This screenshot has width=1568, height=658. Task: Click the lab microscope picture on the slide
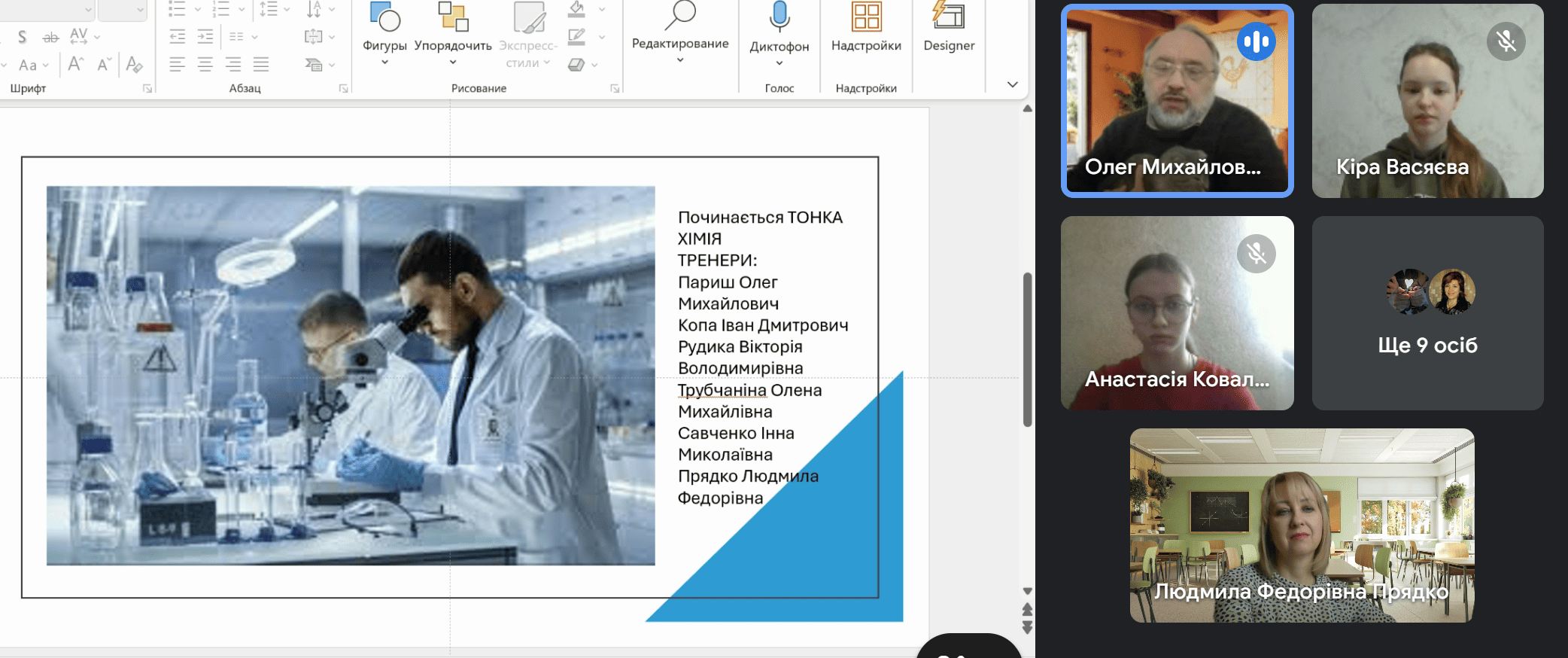click(351, 376)
